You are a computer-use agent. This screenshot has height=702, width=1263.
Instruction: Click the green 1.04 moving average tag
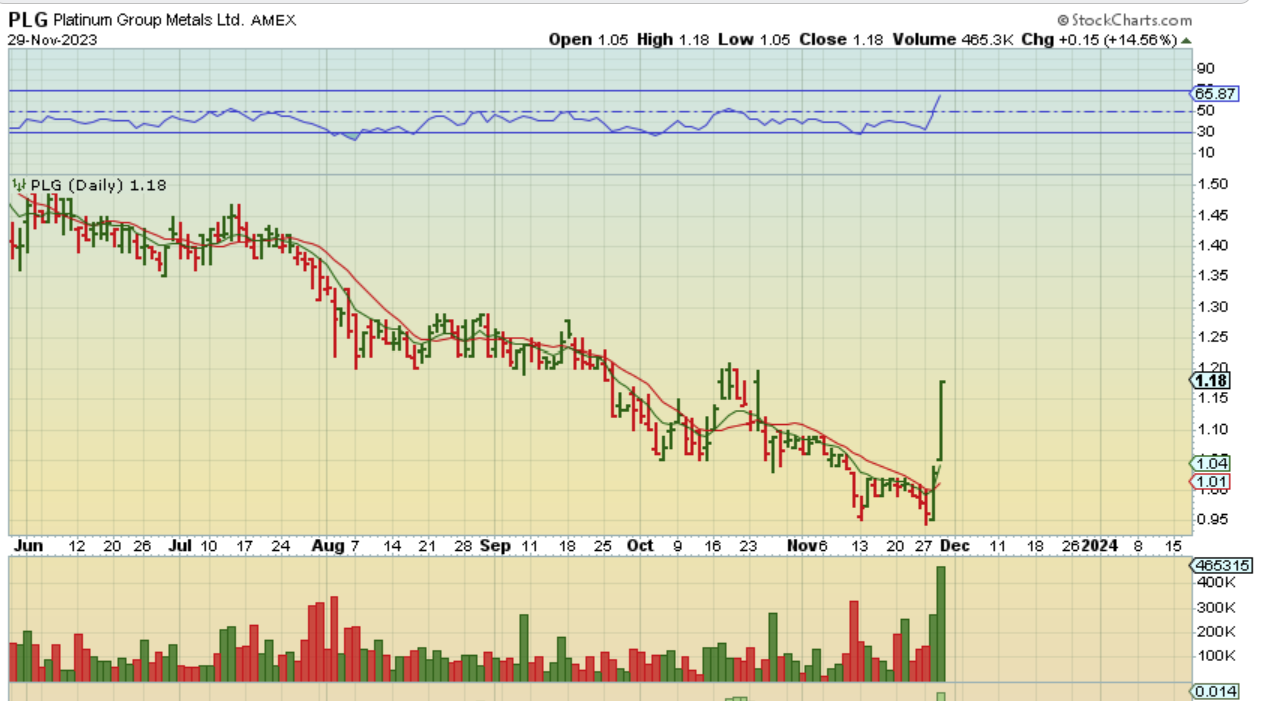pyautogui.click(x=1213, y=463)
